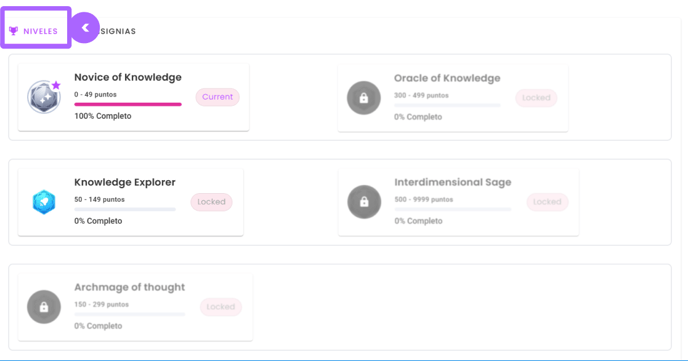Click the purple circular back arrow button
Image resolution: width=688 pixels, height=361 pixels.
pos(85,28)
